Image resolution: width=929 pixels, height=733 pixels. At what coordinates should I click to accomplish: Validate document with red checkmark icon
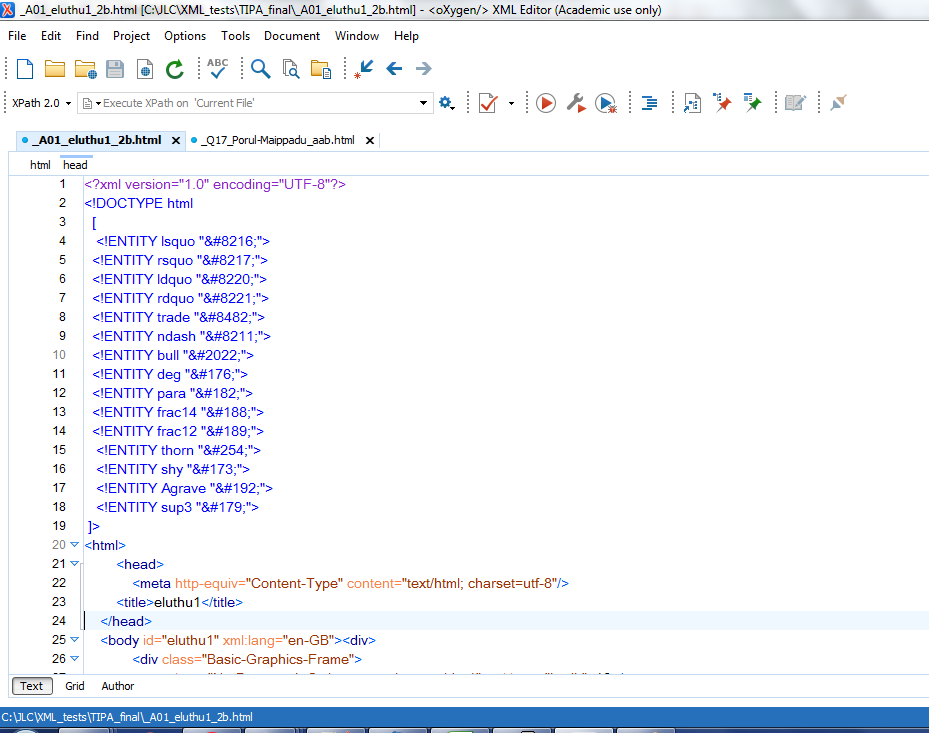click(x=488, y=103)
